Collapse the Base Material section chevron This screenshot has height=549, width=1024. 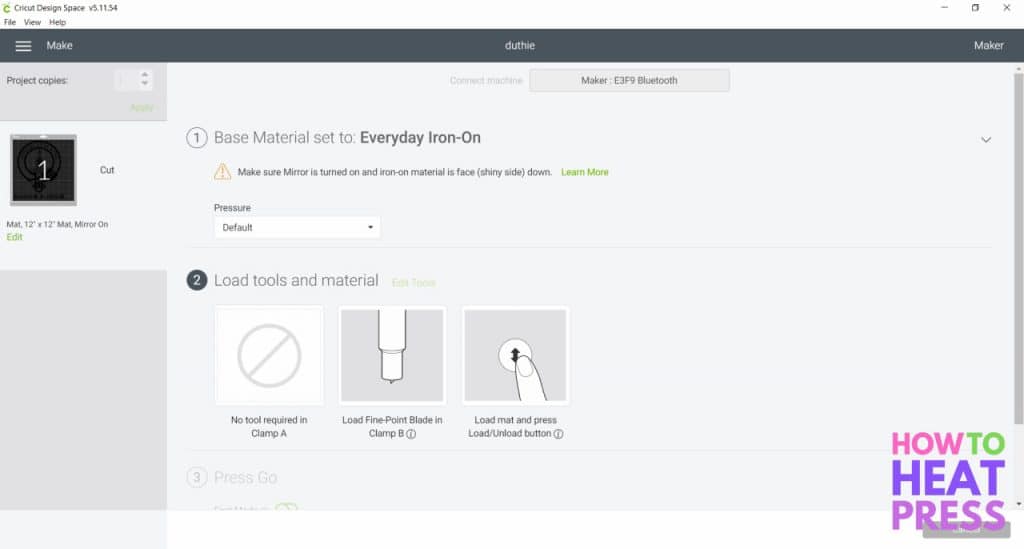click(x=986, y=139)
